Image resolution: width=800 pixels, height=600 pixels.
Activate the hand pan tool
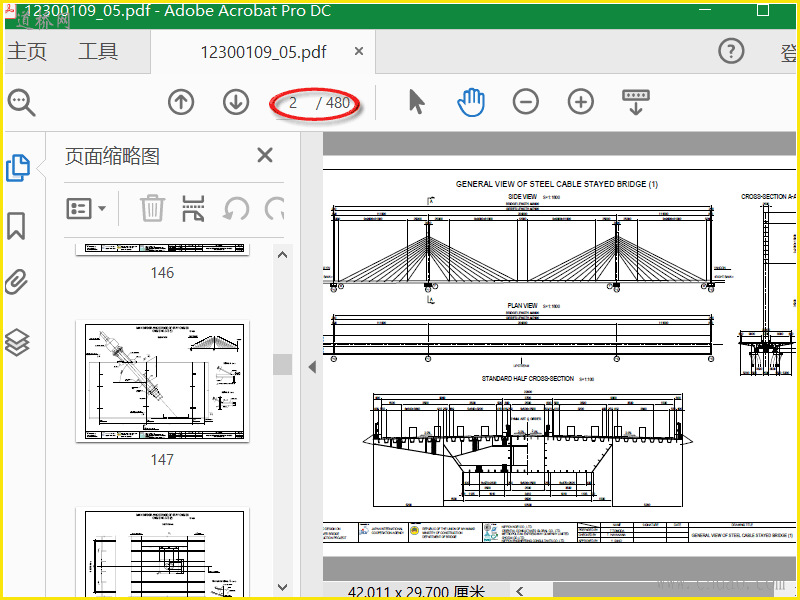tap(470, 102)
